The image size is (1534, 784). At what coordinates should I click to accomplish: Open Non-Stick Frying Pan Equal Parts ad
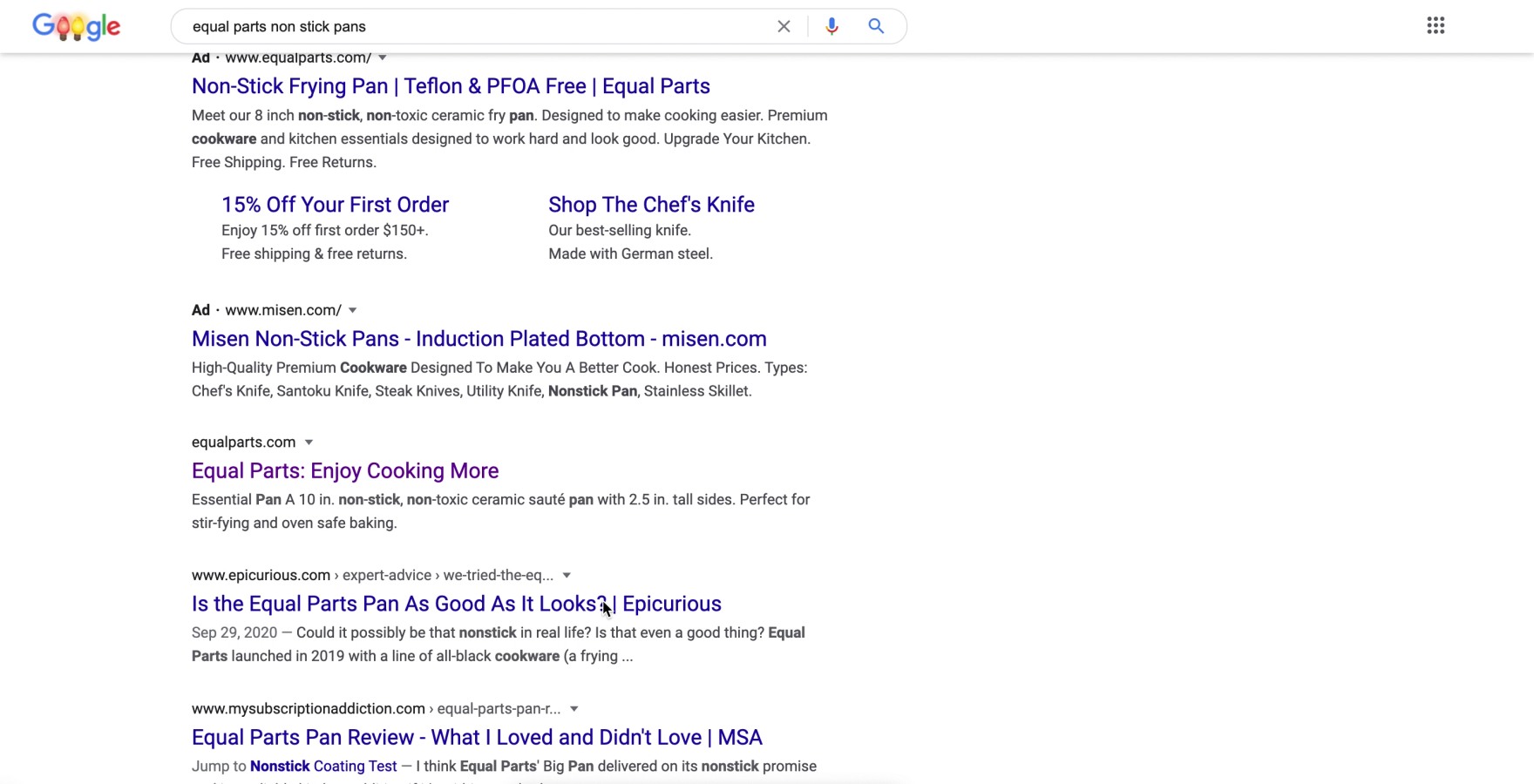pyautogui.click(x=451, y=86)
